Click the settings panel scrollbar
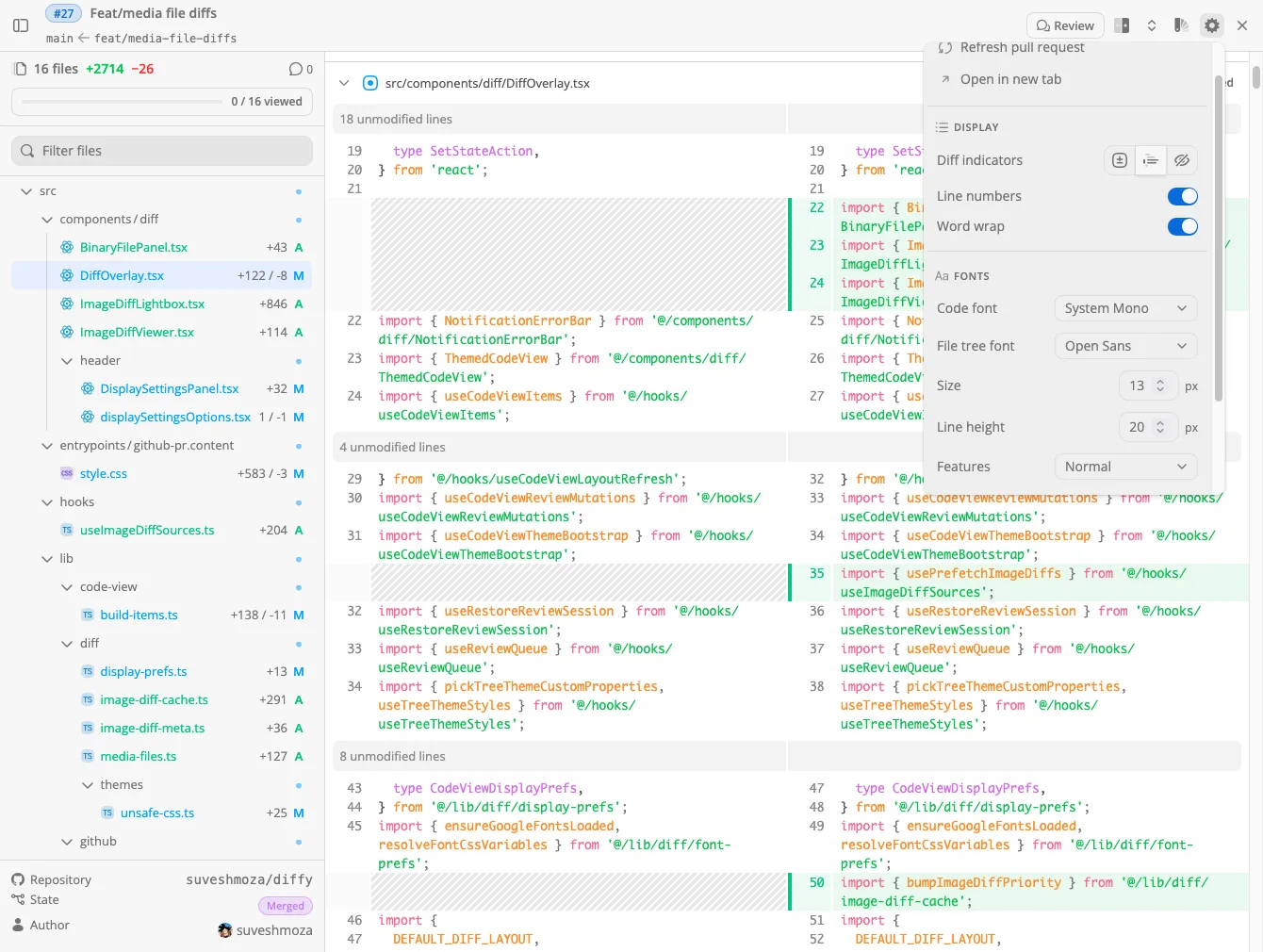1263x952 pixels. tap(1218, 238)
